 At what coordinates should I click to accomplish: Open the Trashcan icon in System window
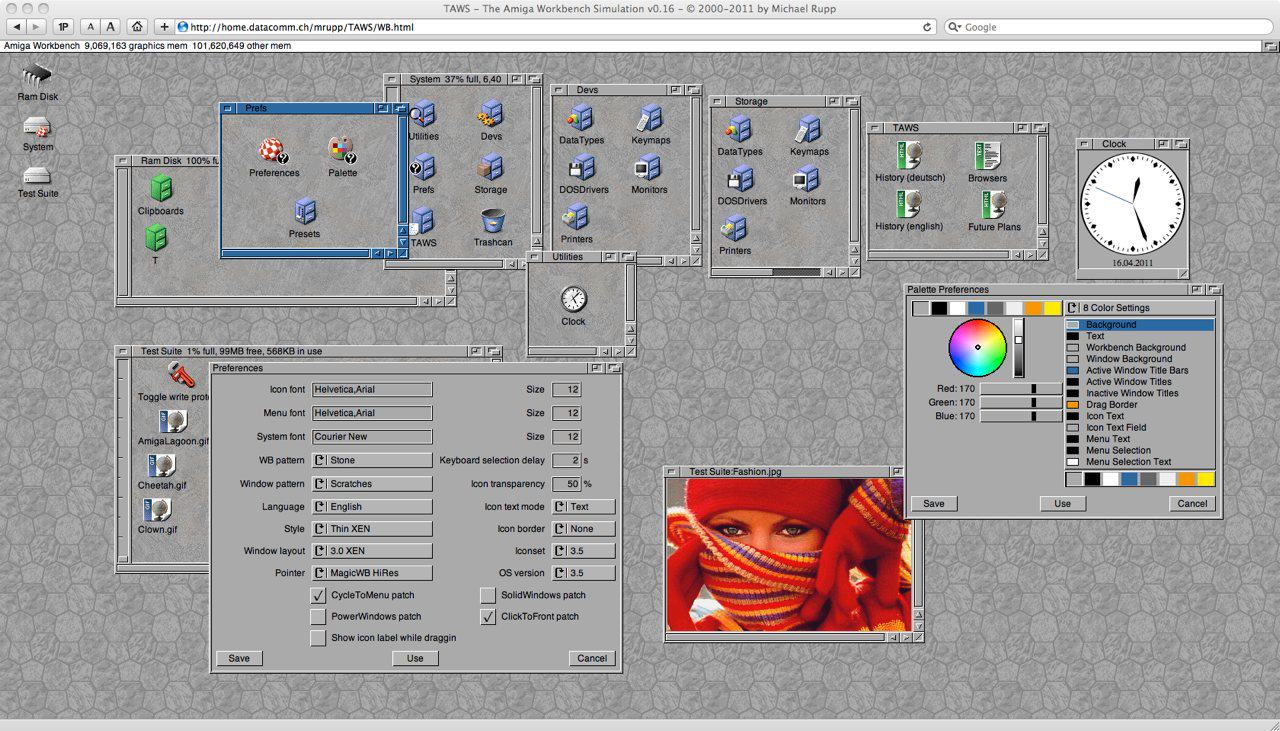[492, 222]
